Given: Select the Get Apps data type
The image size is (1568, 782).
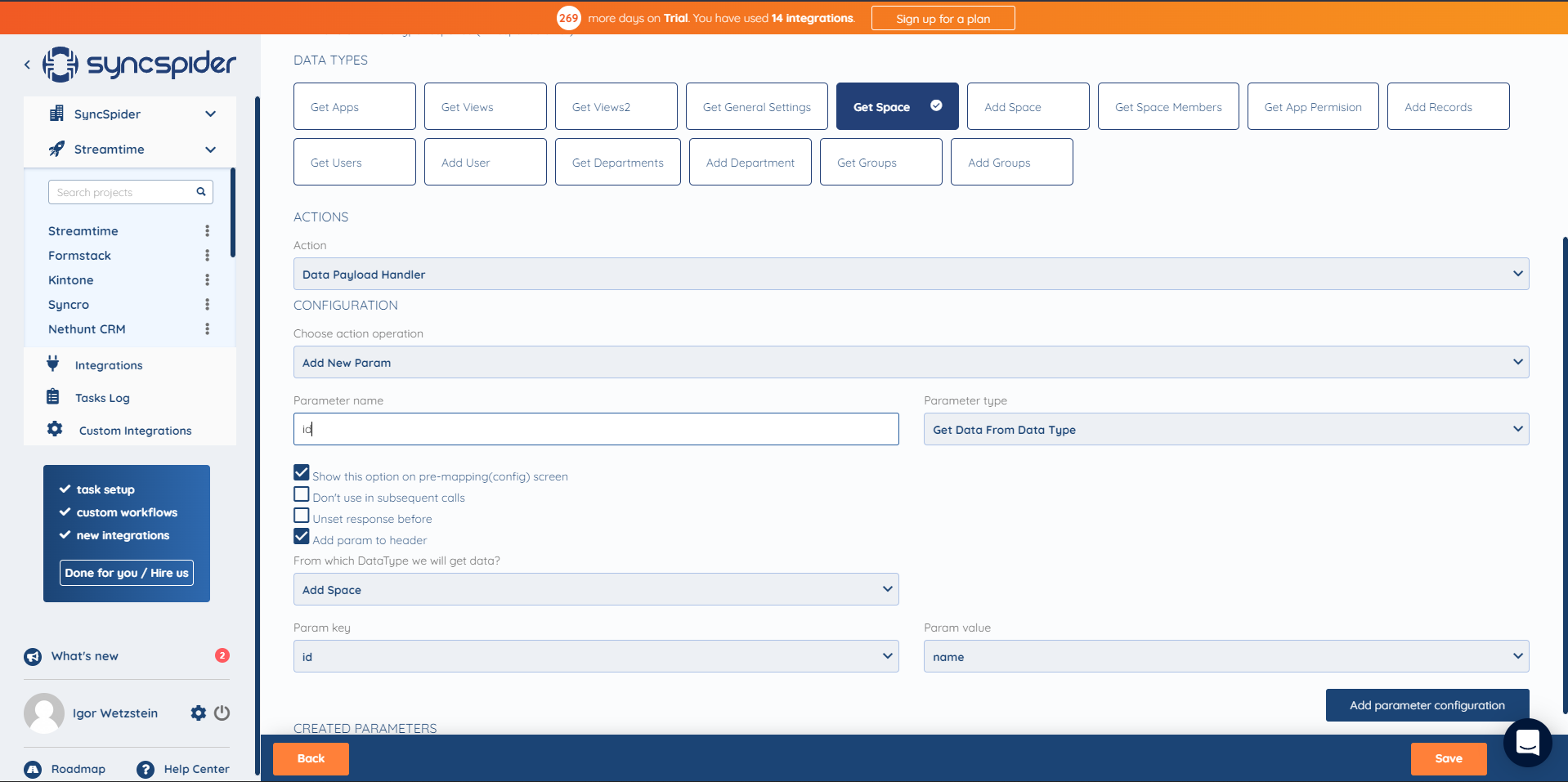Looking at the screenshot, I should click(355, 106).
